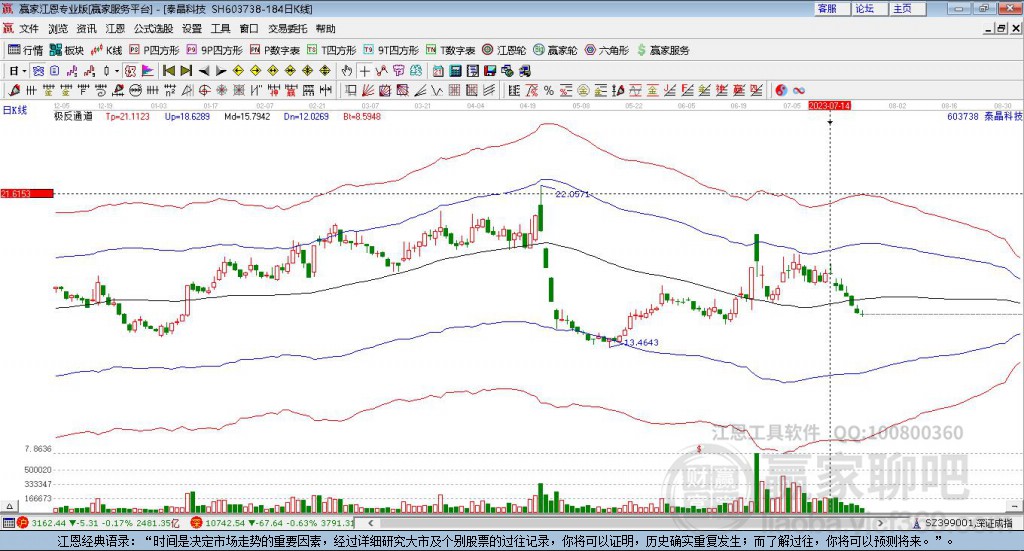The image size is (1024, 551).
Task: Open the 公式选股 menu
Action: (153, 29)
